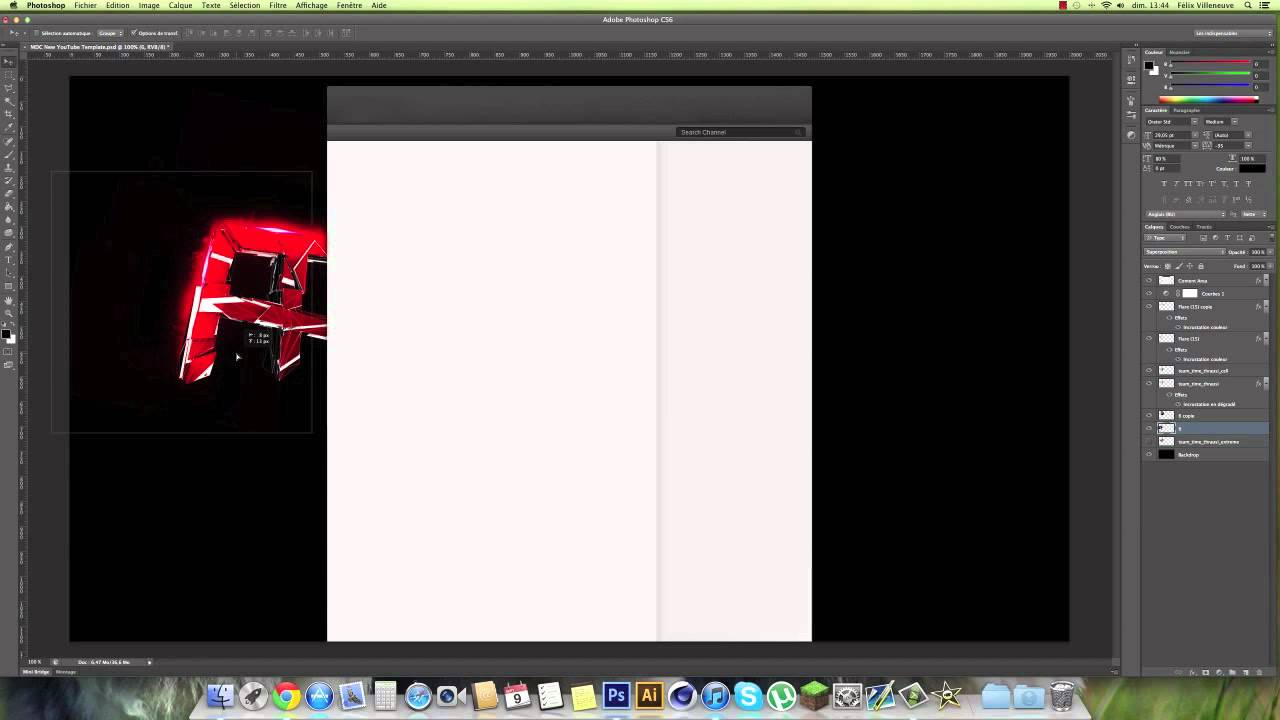Hide the team_time_thnazzi_cell layer
This screenshot has height=720, width=1280.
[1149, 371]
